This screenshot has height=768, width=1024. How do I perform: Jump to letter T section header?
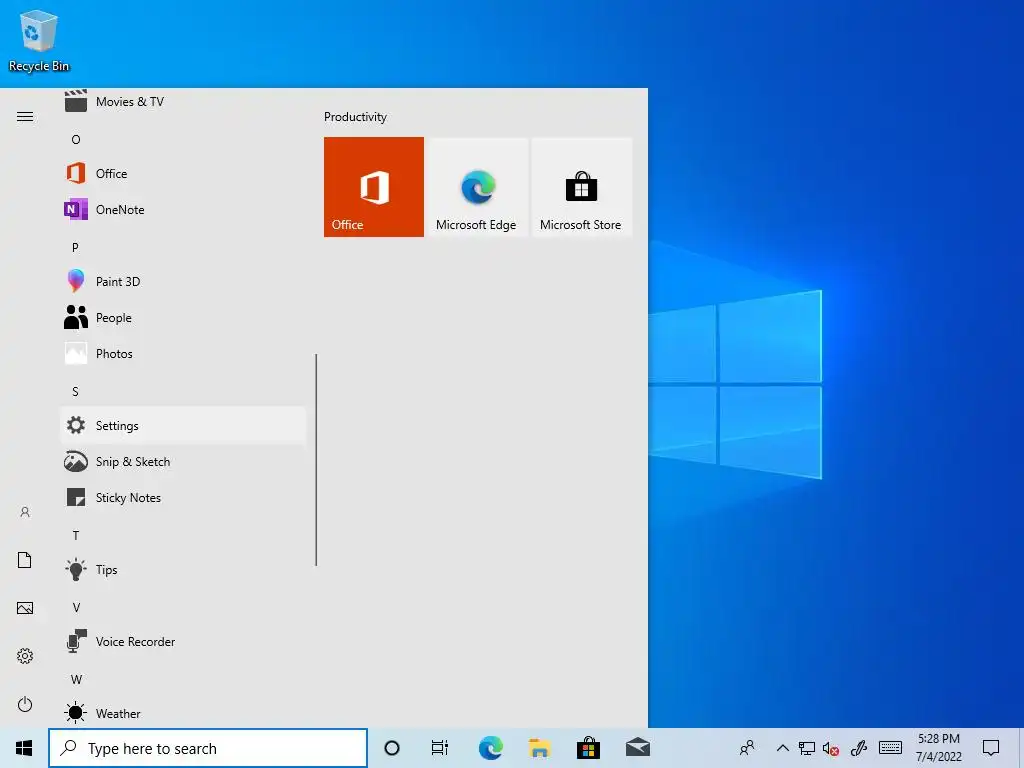(76, 536)
